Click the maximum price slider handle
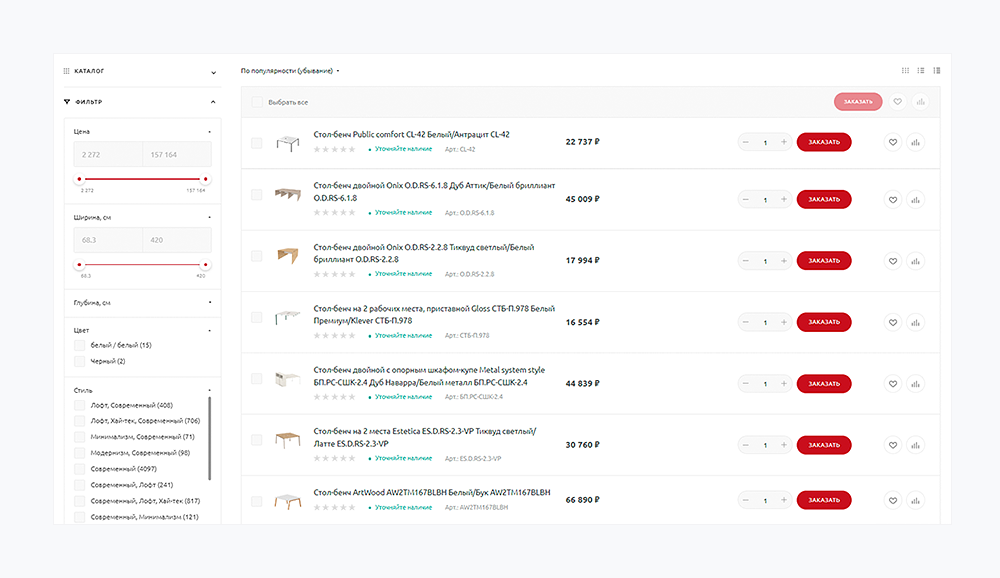The image size is (1000, 578). 205,180
